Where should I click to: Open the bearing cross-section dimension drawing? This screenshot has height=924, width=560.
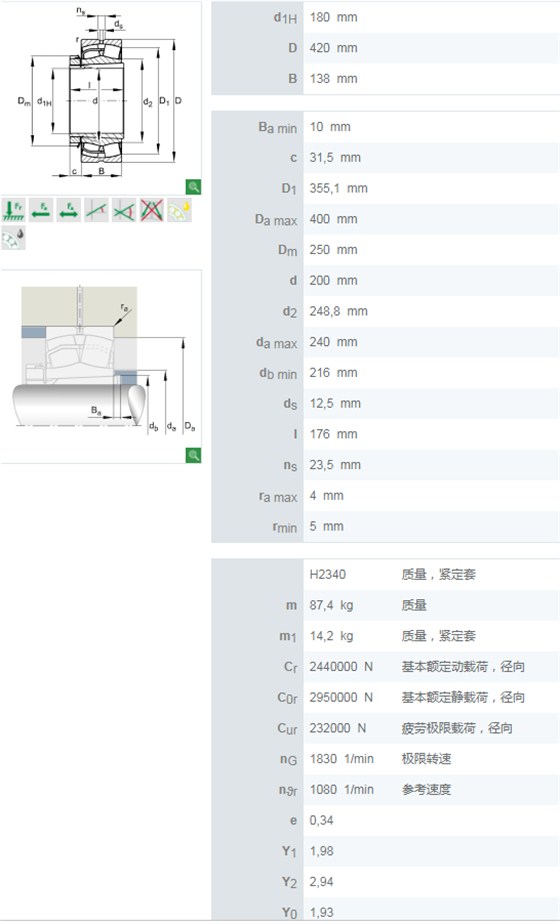tap(100, 97)
